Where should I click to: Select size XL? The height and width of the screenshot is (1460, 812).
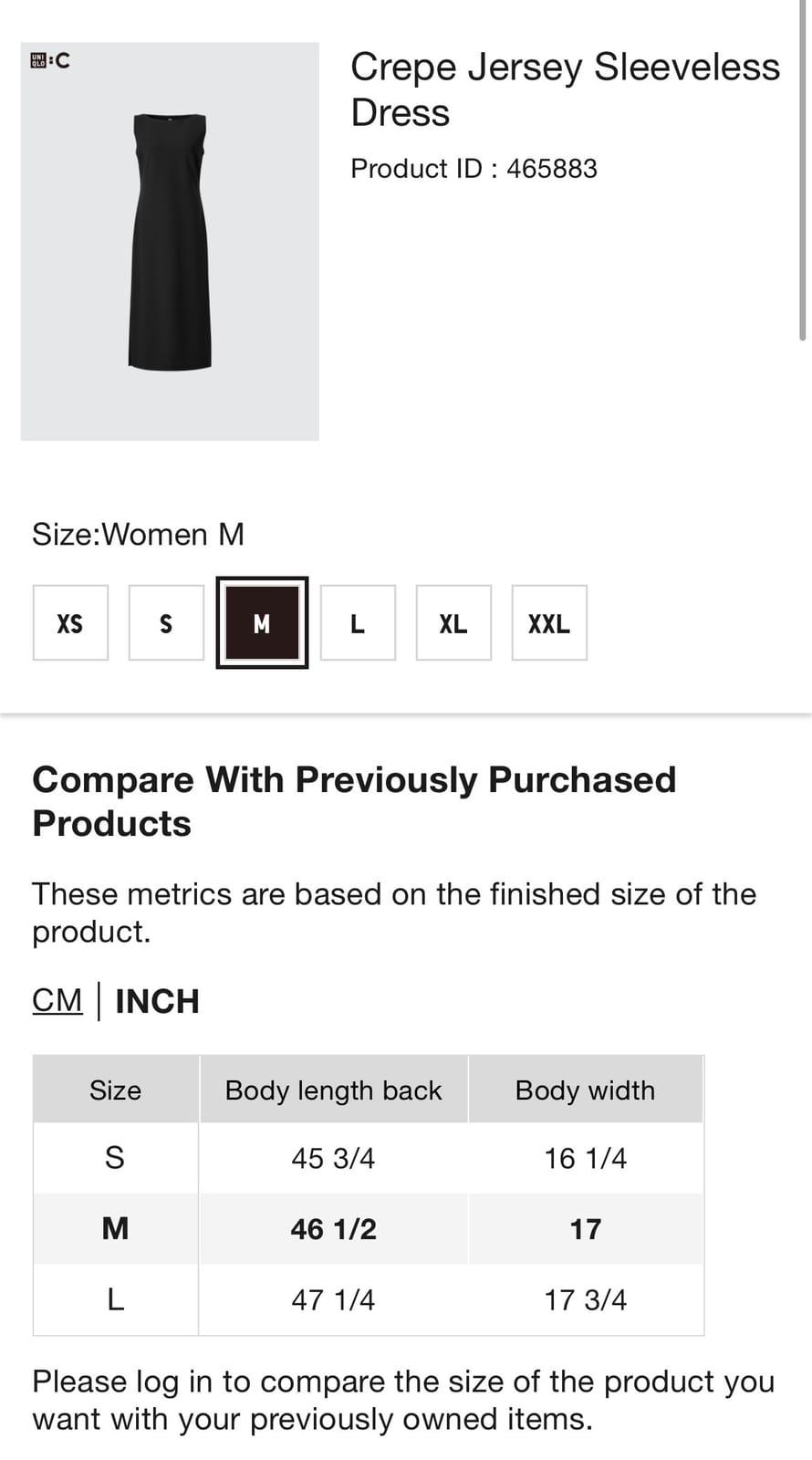pos(453,623)
